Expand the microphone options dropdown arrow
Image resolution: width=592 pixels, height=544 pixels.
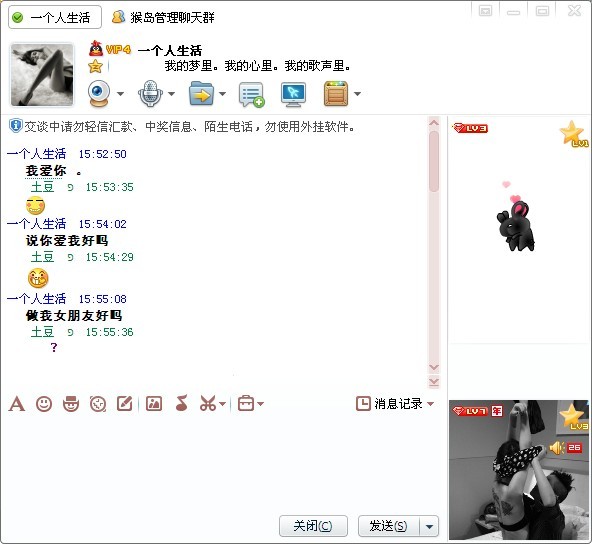click(171, 94)
